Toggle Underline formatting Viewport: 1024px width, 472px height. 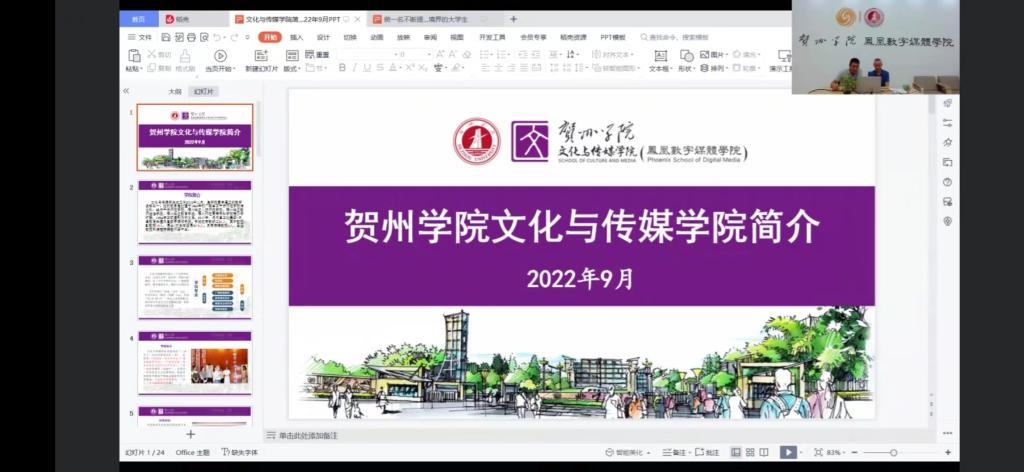click(x=367, y=68)
